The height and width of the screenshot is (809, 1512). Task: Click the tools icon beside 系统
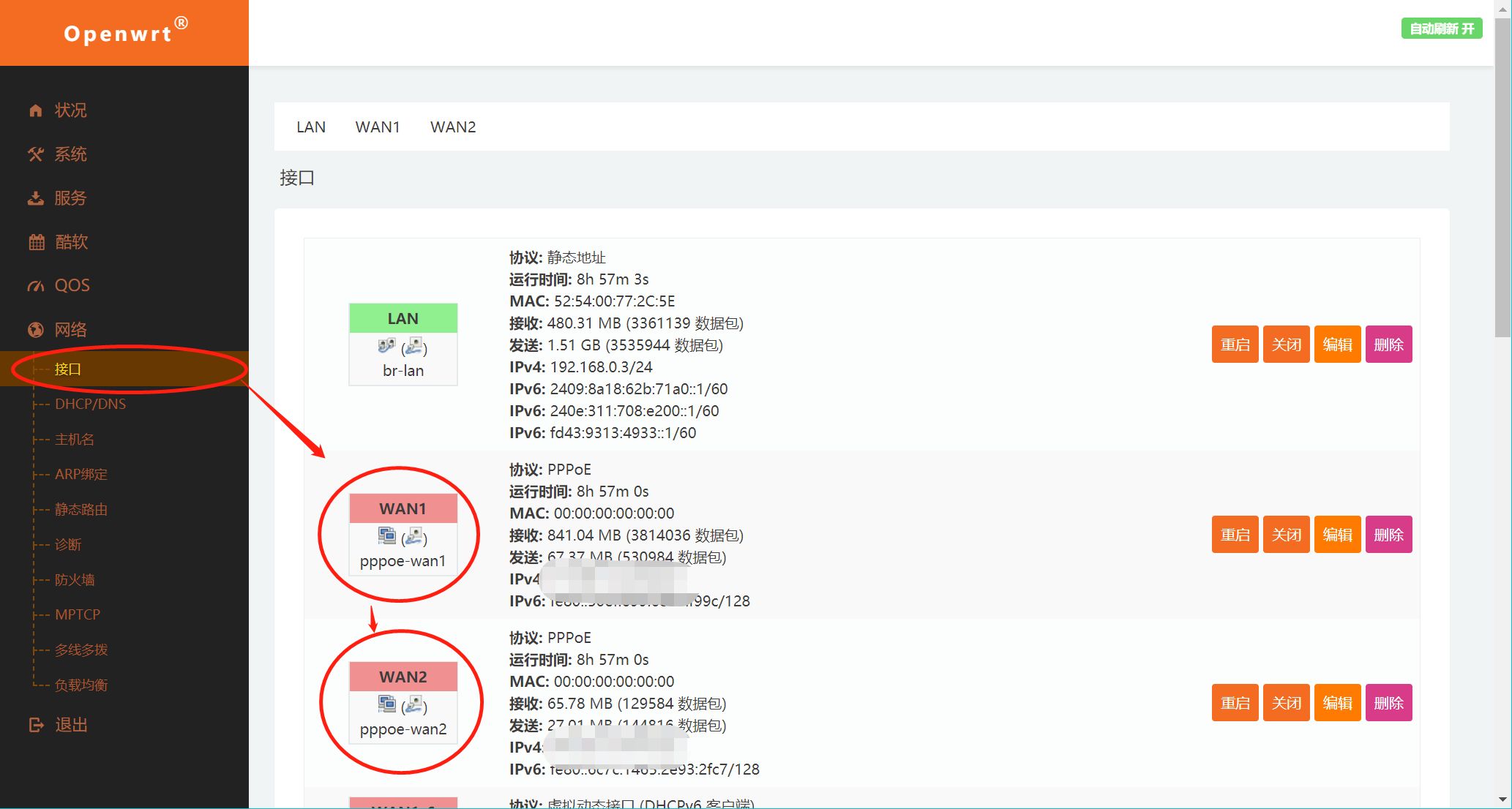(35, 154)
